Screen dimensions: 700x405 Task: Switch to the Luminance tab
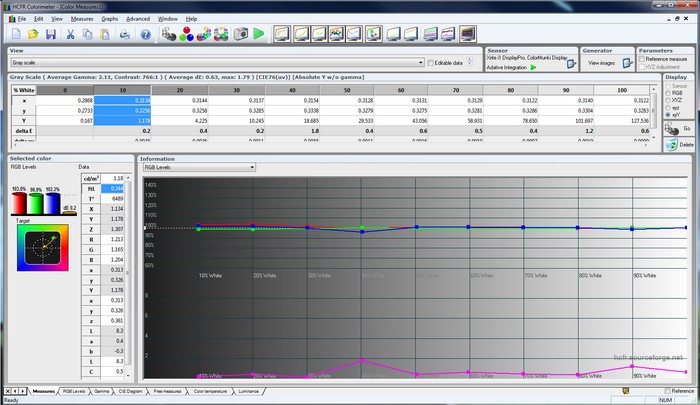tap(249, 391)
